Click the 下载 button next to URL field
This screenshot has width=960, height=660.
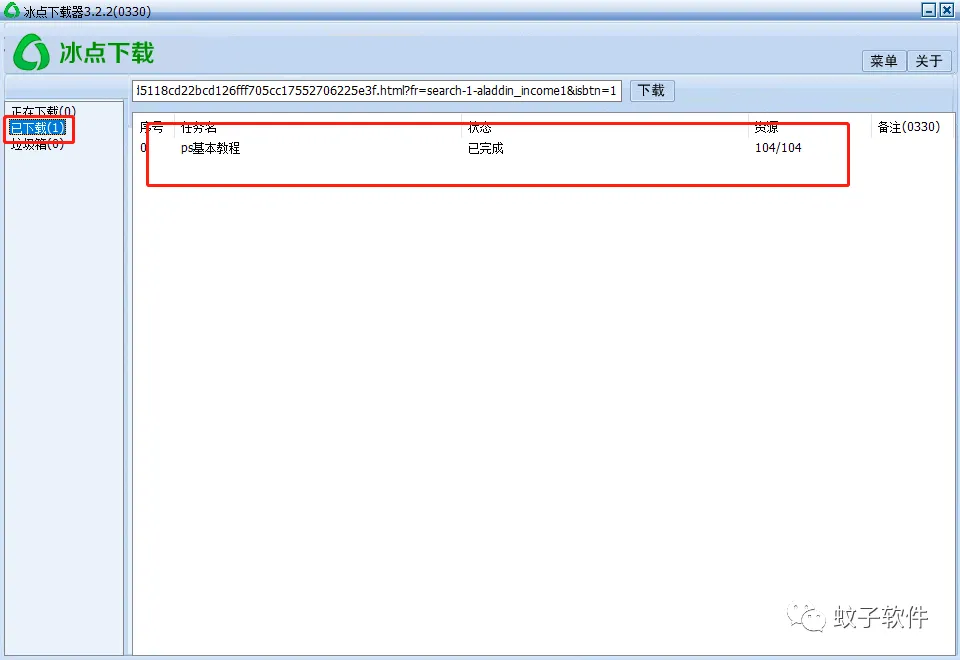click(x=651, y=91)
